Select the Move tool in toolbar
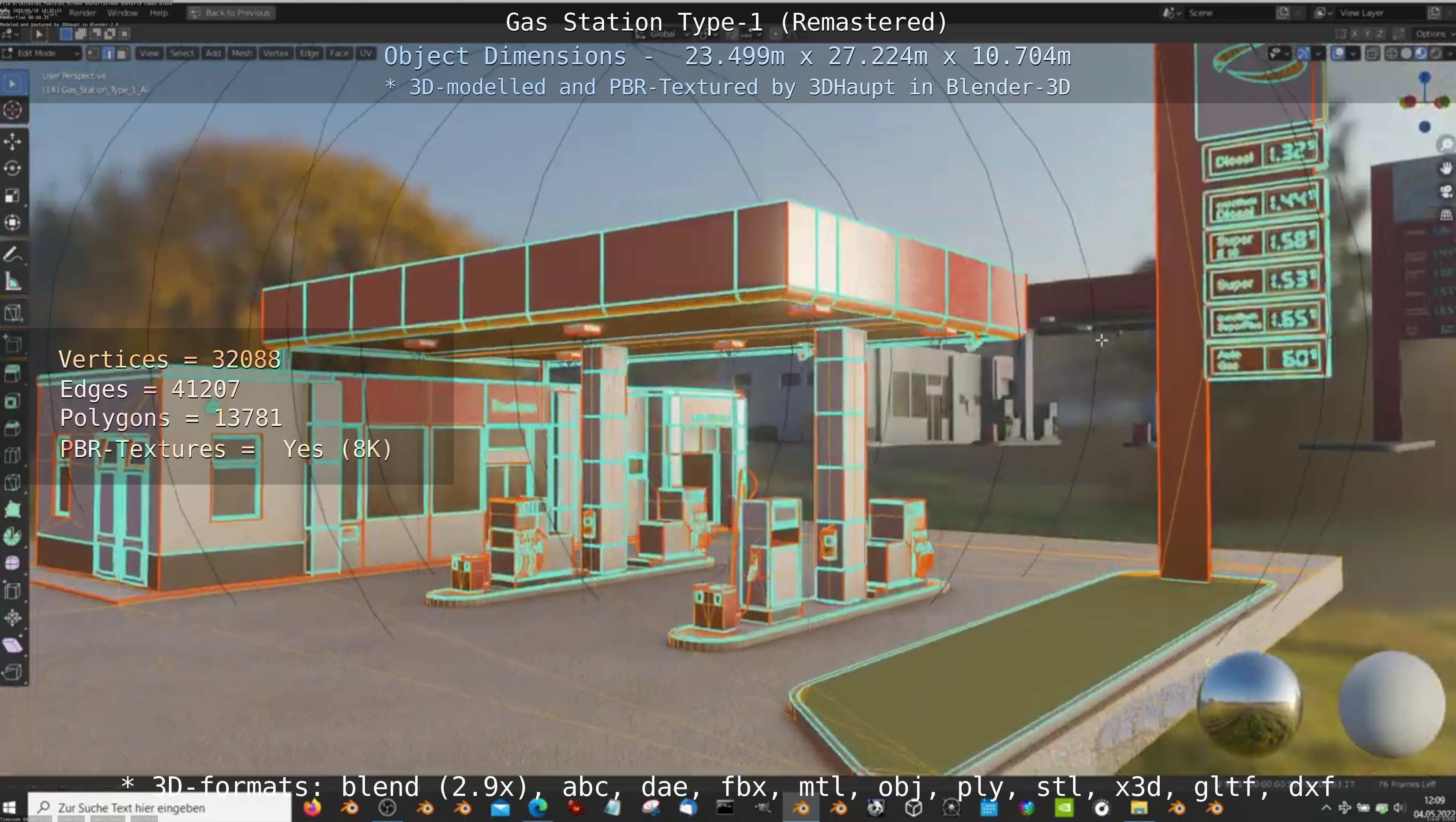 tap(12, 141)
